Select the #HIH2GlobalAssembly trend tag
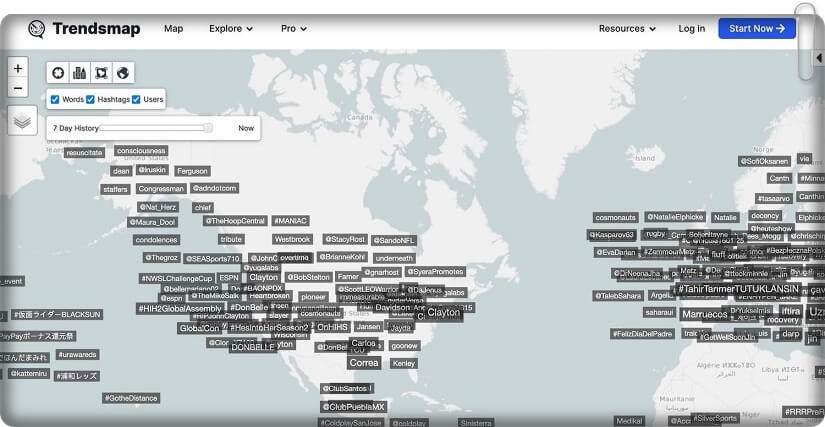 pos(179,309)
